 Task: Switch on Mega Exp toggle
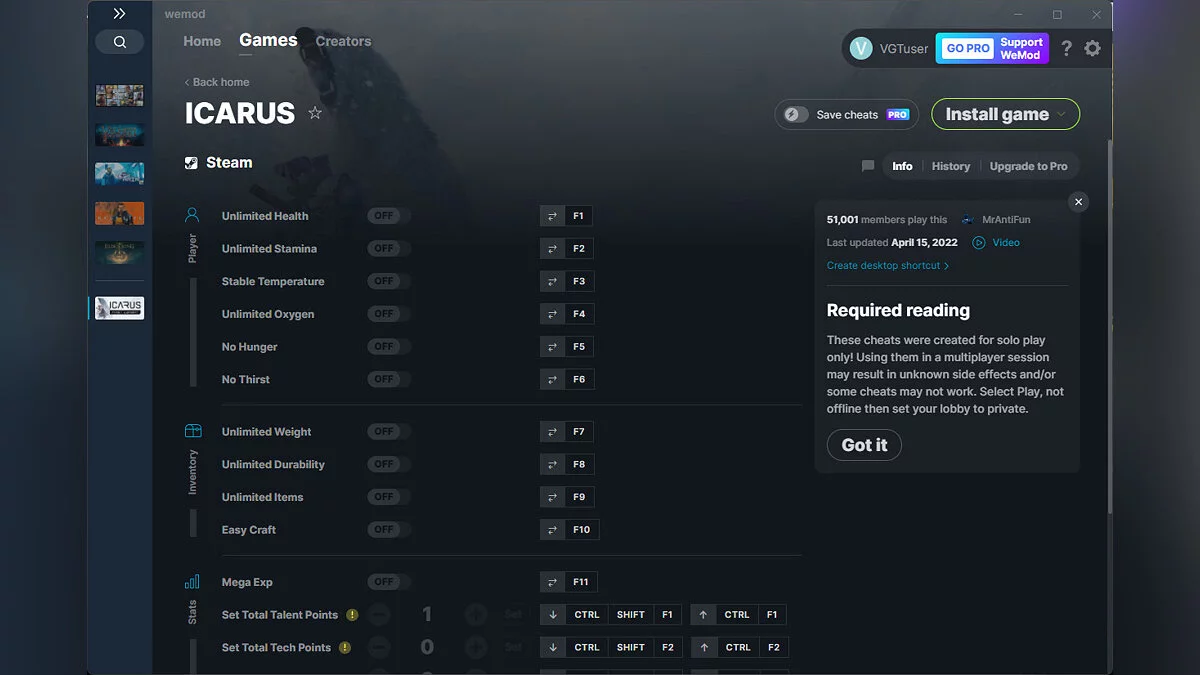388,582
